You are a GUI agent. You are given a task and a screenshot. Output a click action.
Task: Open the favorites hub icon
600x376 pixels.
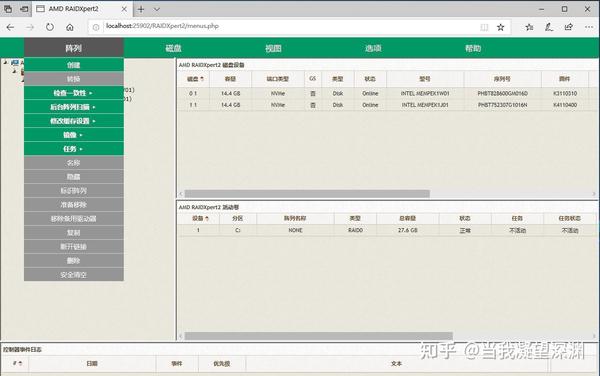[529, 27]
